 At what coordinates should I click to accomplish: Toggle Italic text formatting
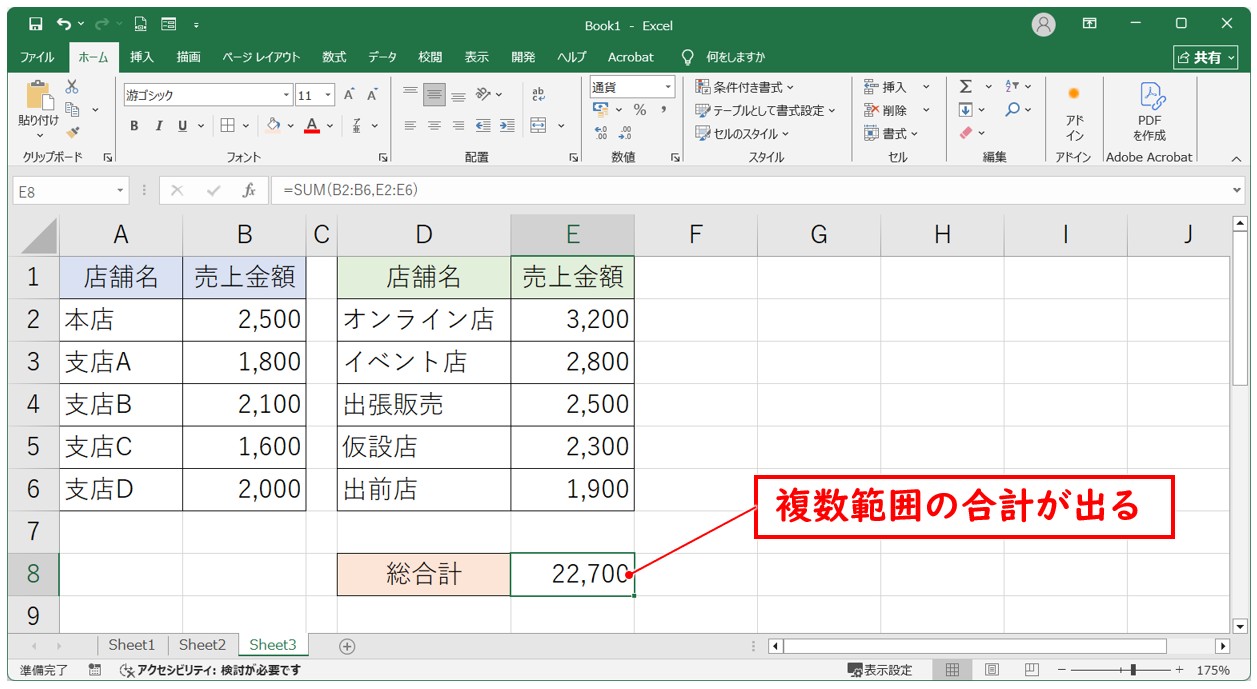click(158, 126)
